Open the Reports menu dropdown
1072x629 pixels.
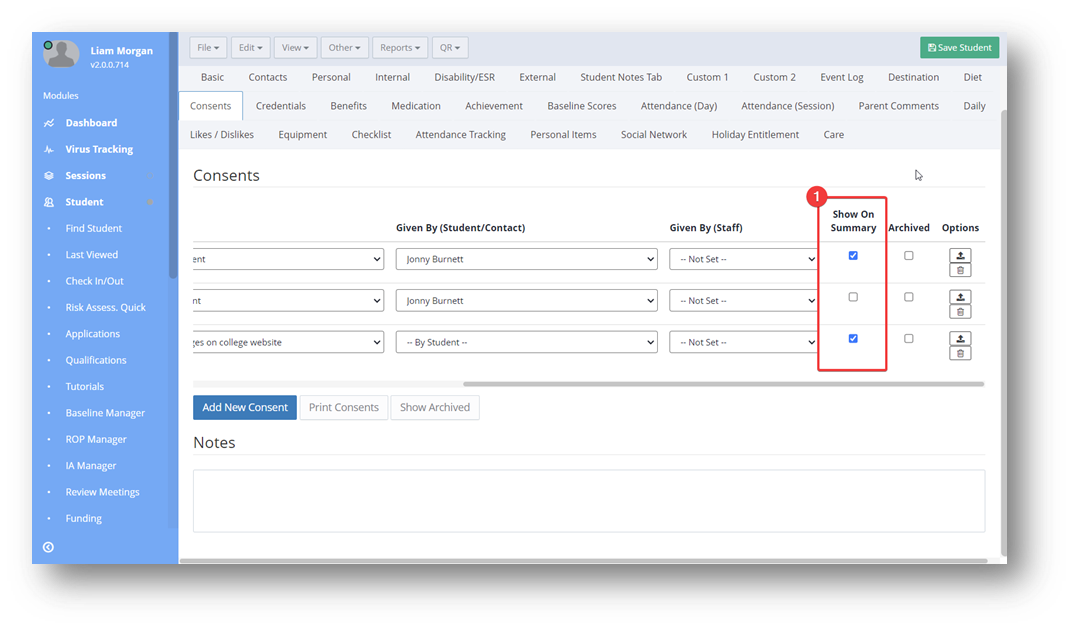pyautogui.click(x=400, y=48)
